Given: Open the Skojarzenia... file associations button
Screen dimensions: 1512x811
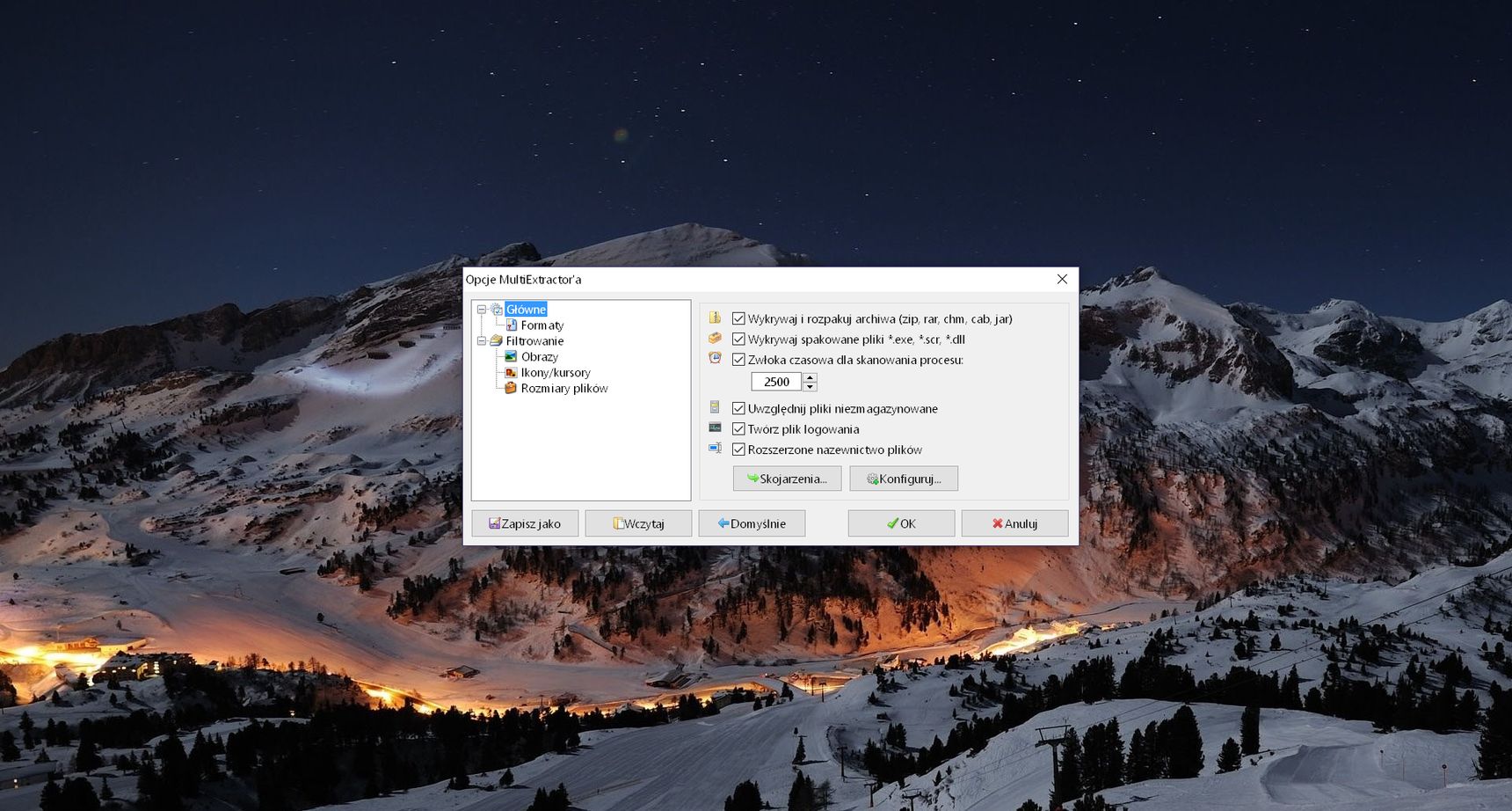Looking at the screenshot, I should click(787, 479).
